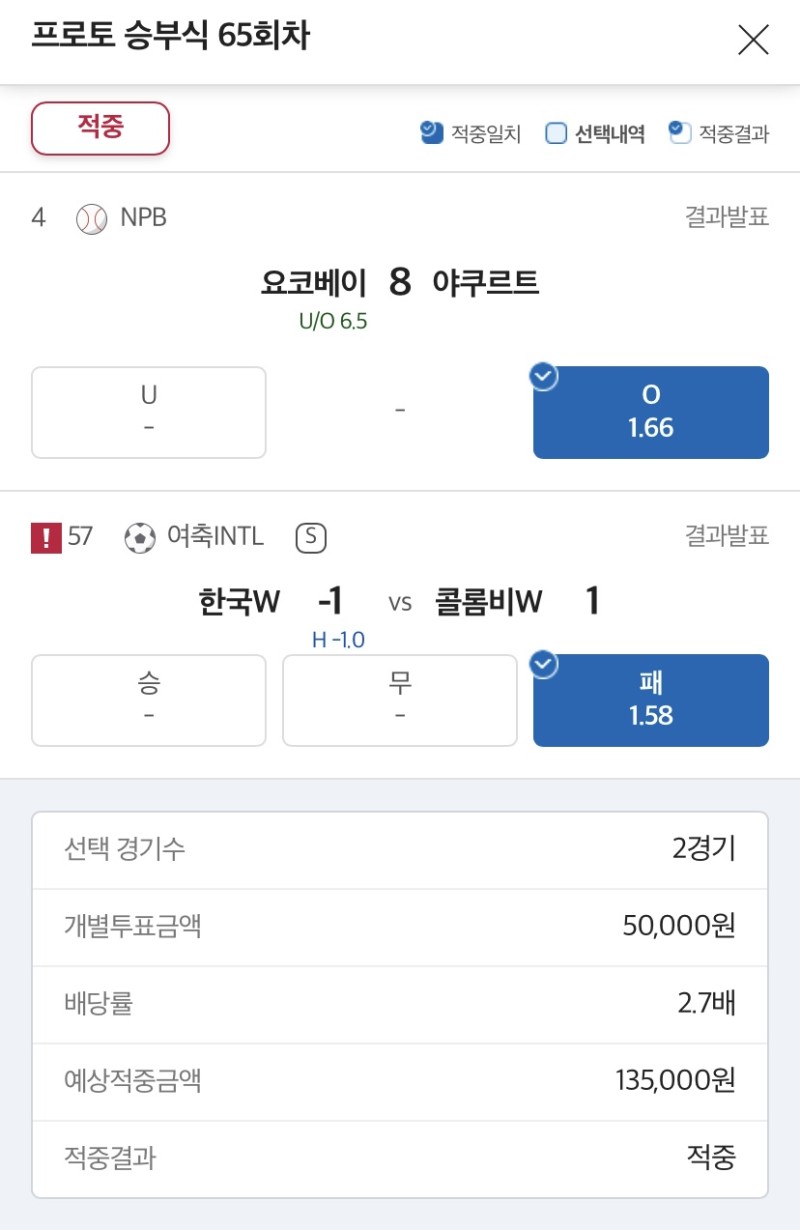Viewport: 800px width, 1230px height.
Task: Click the U/O 6.5 handicap label
Action: [333, 322]
